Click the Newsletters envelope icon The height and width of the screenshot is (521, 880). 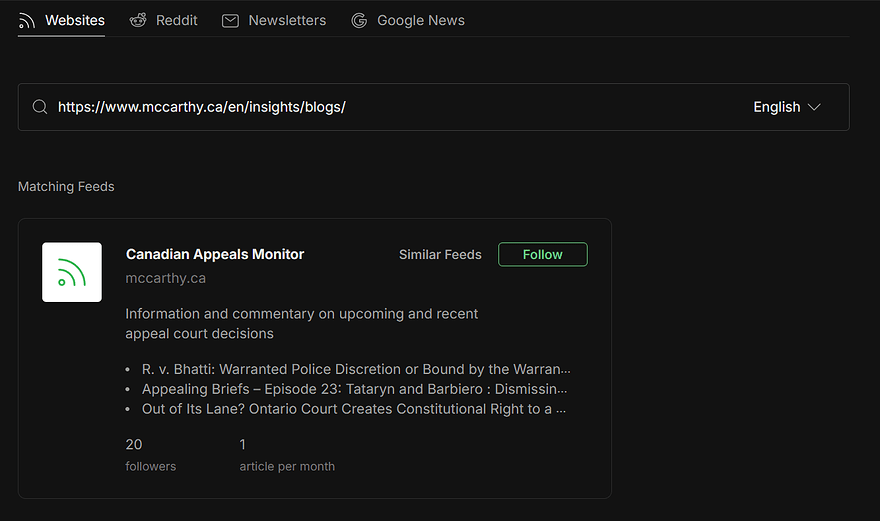pyautogui.click(x=230, y=20)
